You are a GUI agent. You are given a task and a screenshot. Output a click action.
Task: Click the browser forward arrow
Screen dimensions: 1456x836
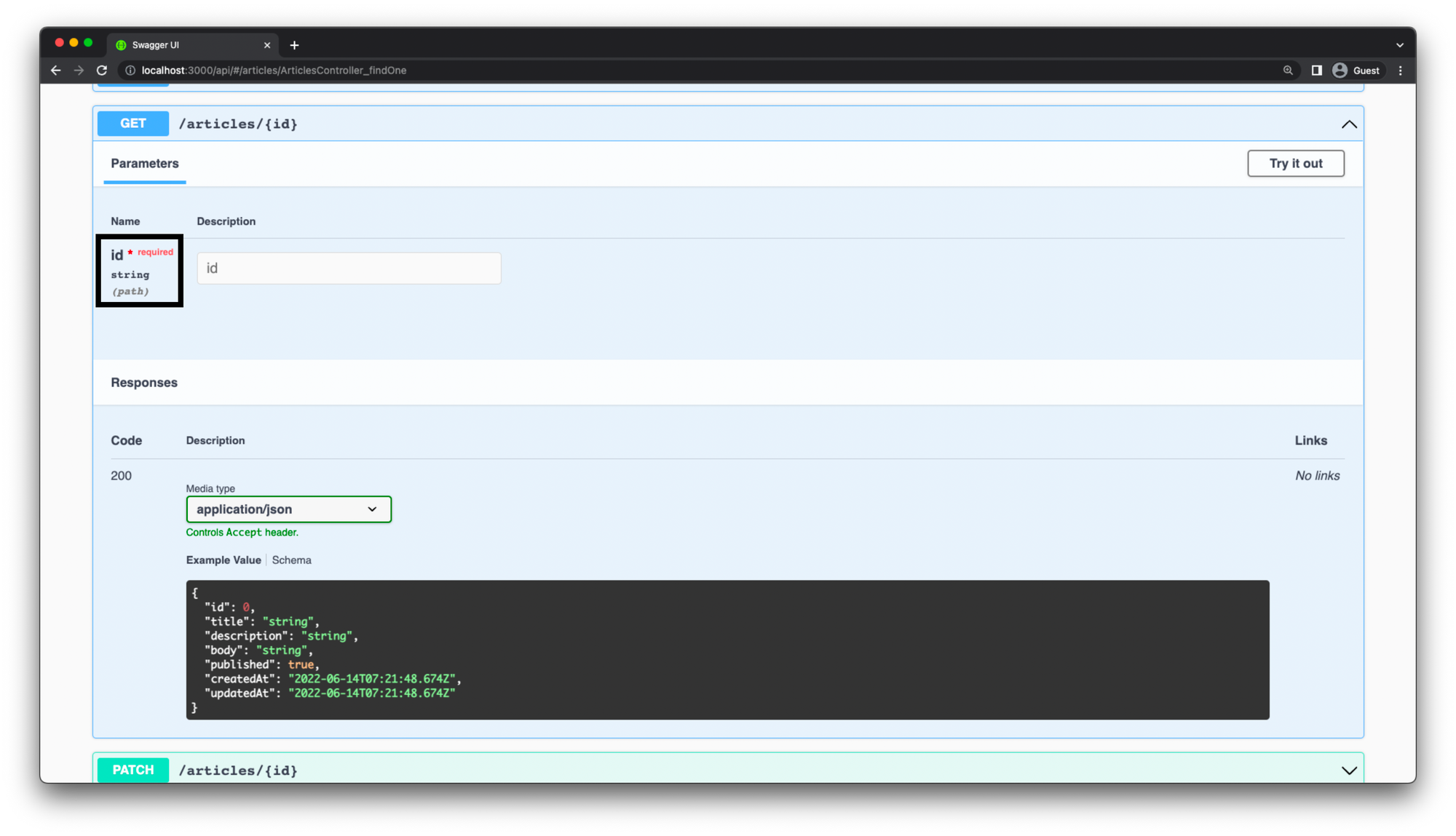(79, 71)
